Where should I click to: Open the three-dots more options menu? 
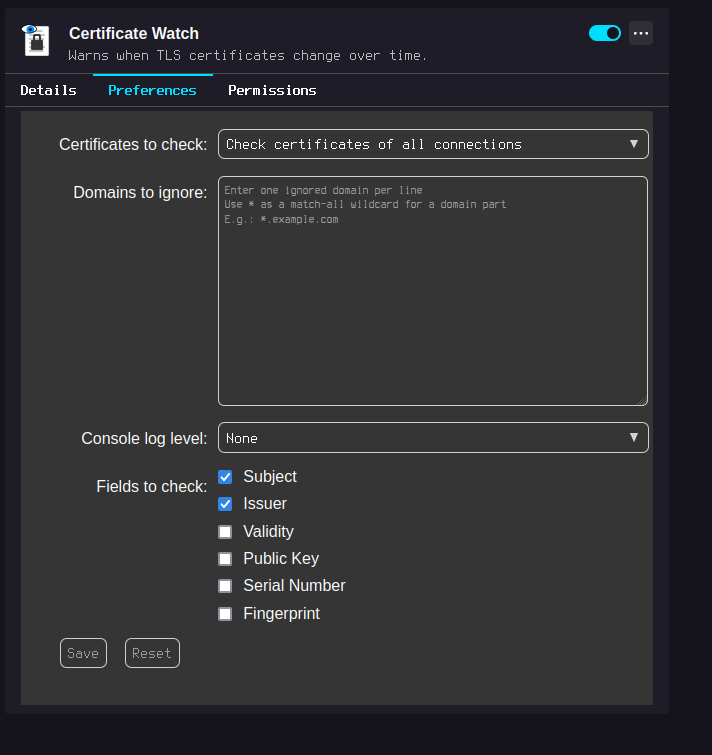[x=641, y=33]
